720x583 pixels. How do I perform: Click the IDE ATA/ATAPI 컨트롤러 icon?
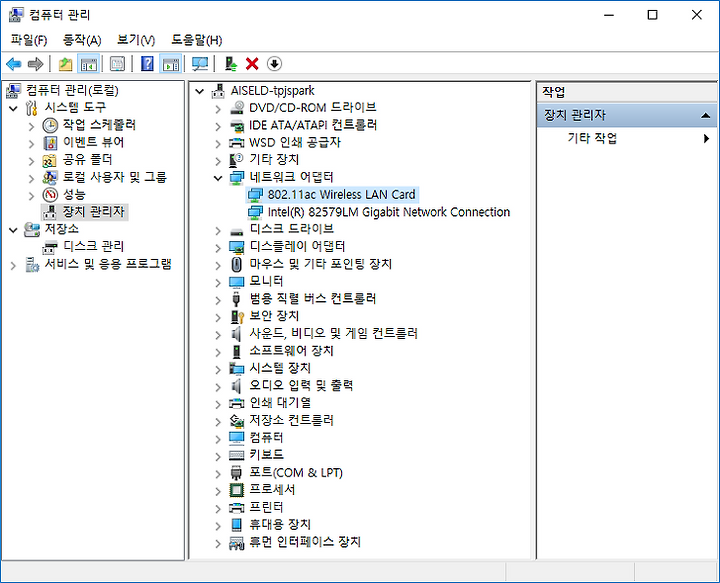click(236, 125)
